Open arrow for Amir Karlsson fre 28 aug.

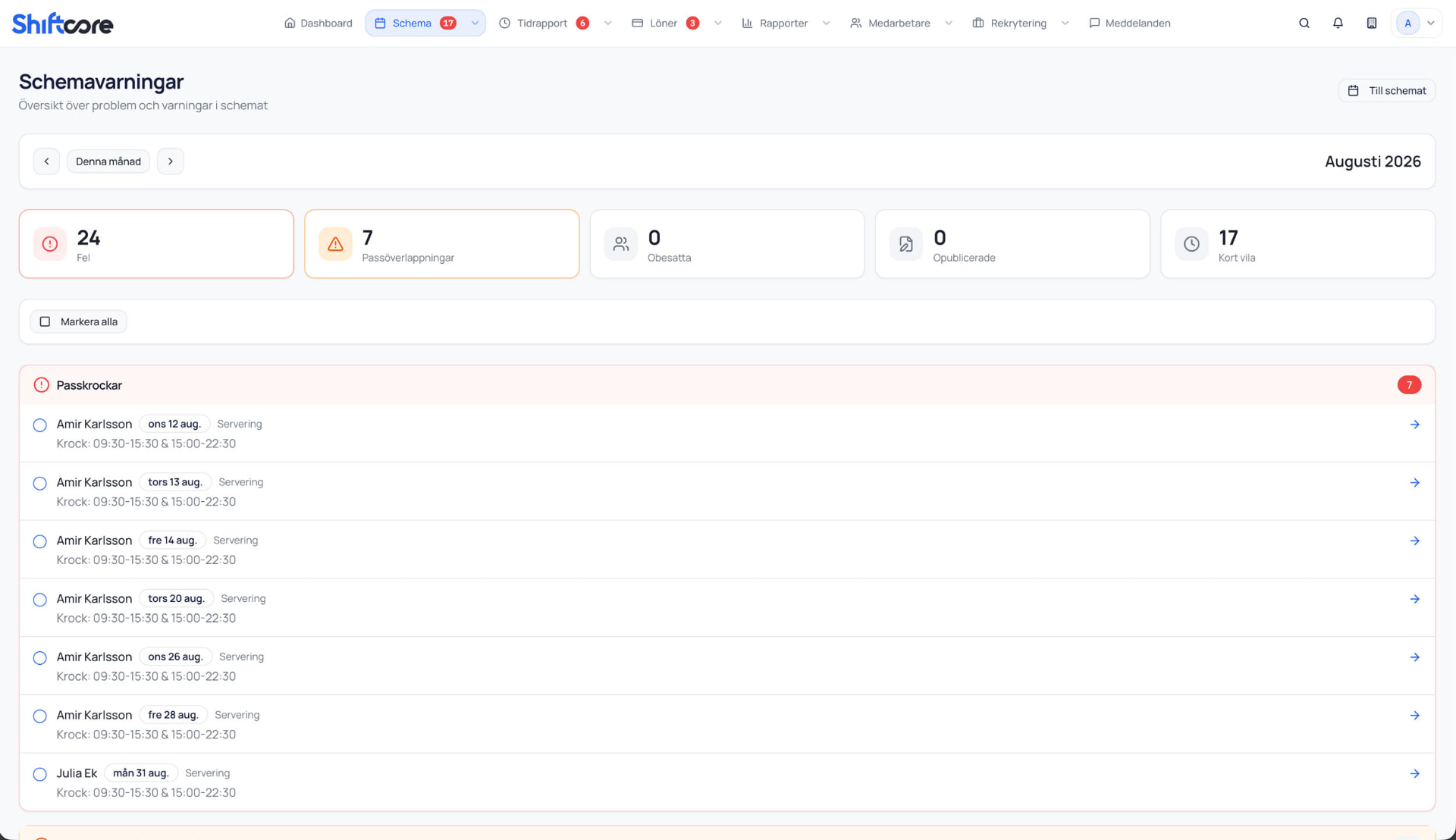pyautogui.click(x=1414, y=716)
